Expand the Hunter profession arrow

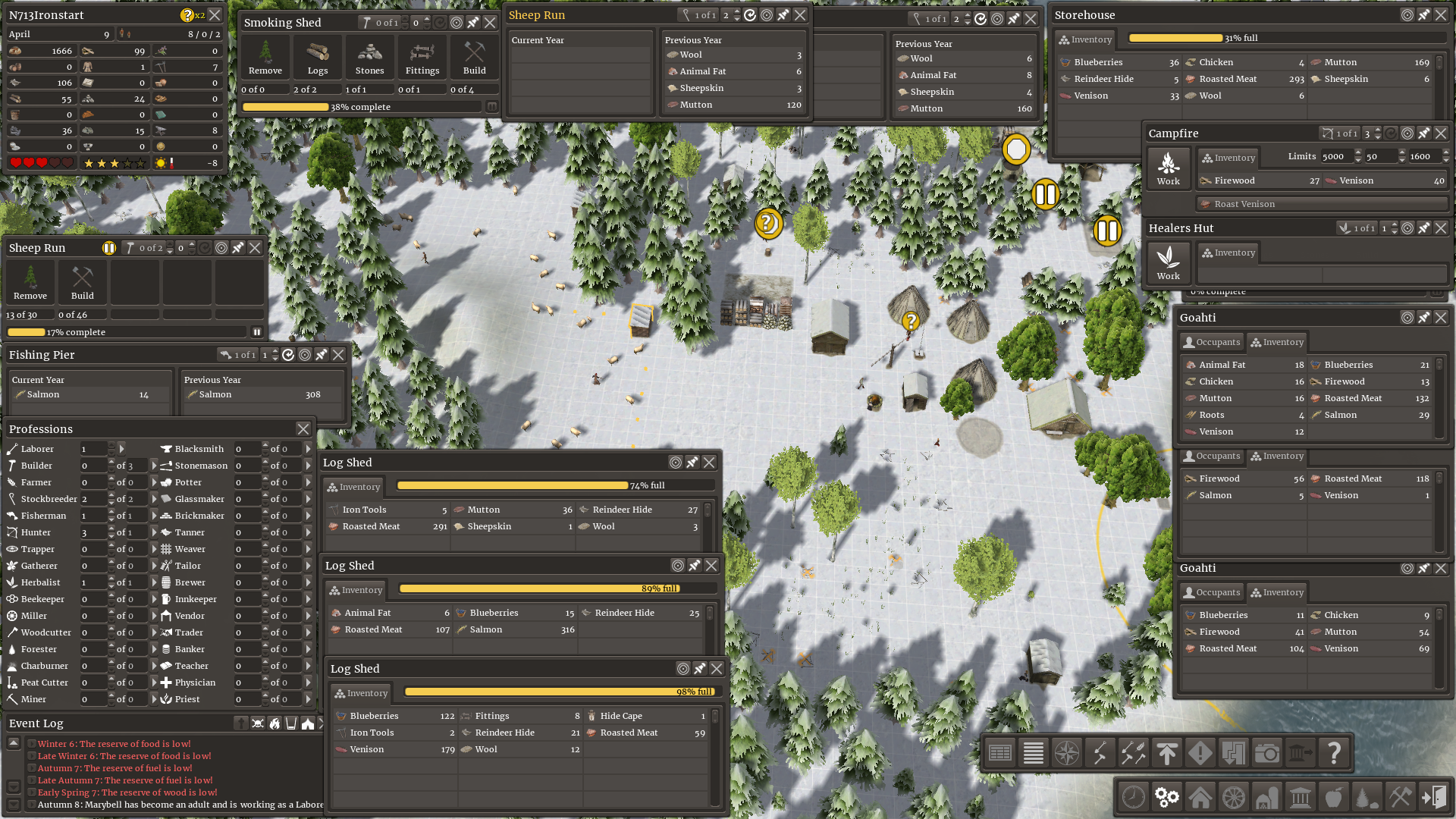(x=154, y=532)
